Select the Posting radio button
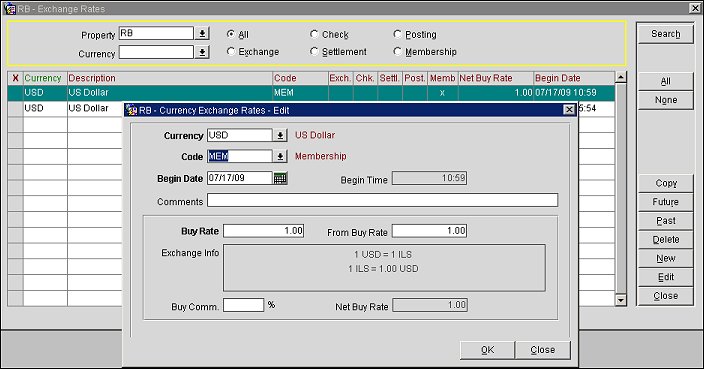 pyautogui.click(x=397, y=34)
